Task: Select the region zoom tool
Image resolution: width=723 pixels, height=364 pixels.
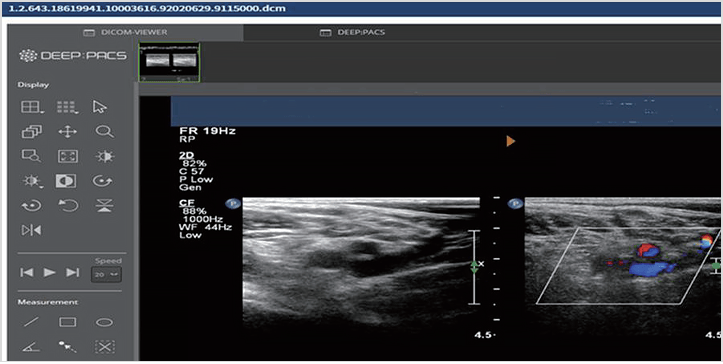Action: click(x=31, y=156)
